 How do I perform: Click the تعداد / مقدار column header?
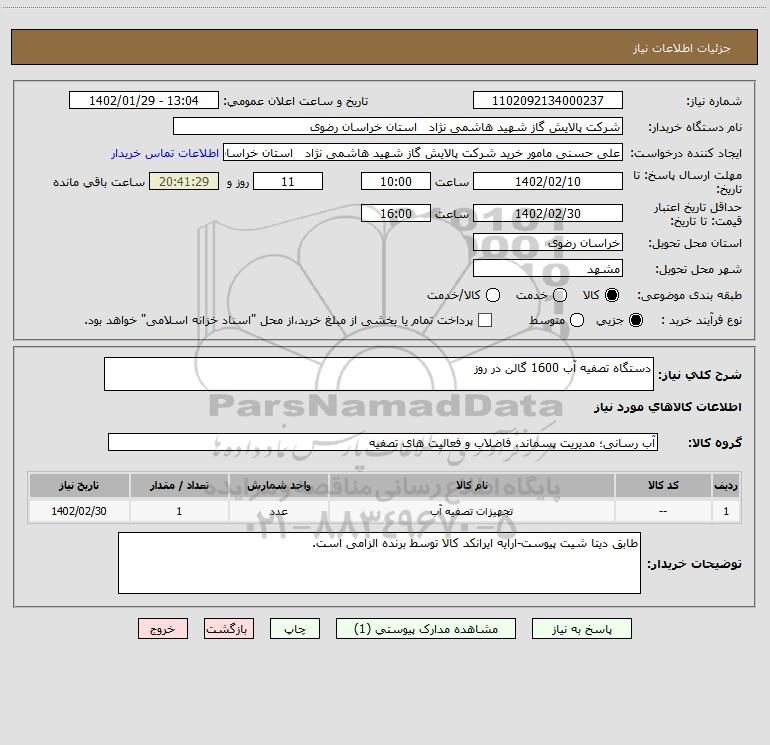pyautogui.click(x=179, y=485)
